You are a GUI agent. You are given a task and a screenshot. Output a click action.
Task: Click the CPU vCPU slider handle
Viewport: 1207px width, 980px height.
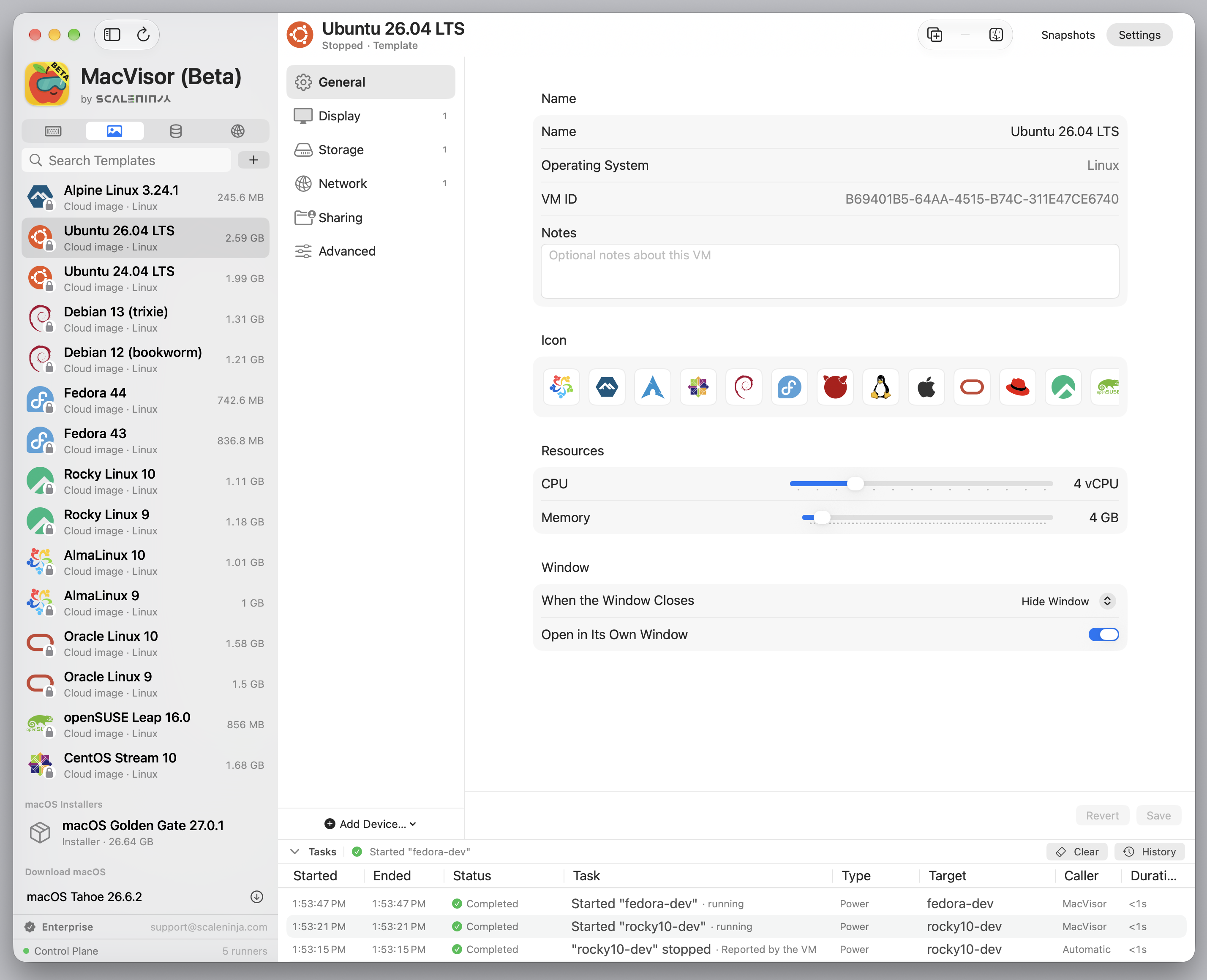pyautogui.click(x=855, y=484)
